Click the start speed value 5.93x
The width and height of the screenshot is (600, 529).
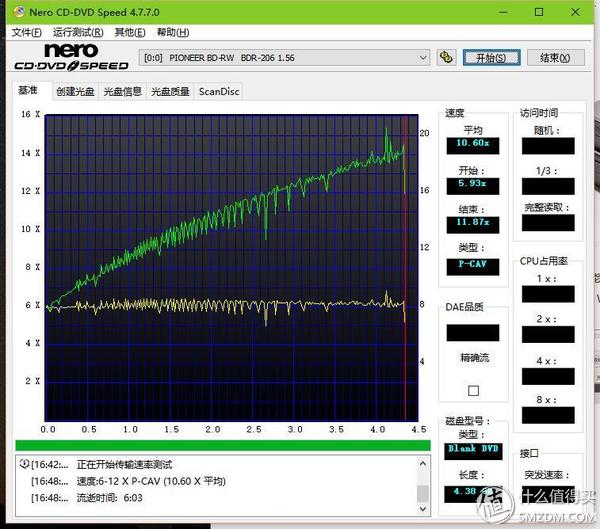[473, 186]
